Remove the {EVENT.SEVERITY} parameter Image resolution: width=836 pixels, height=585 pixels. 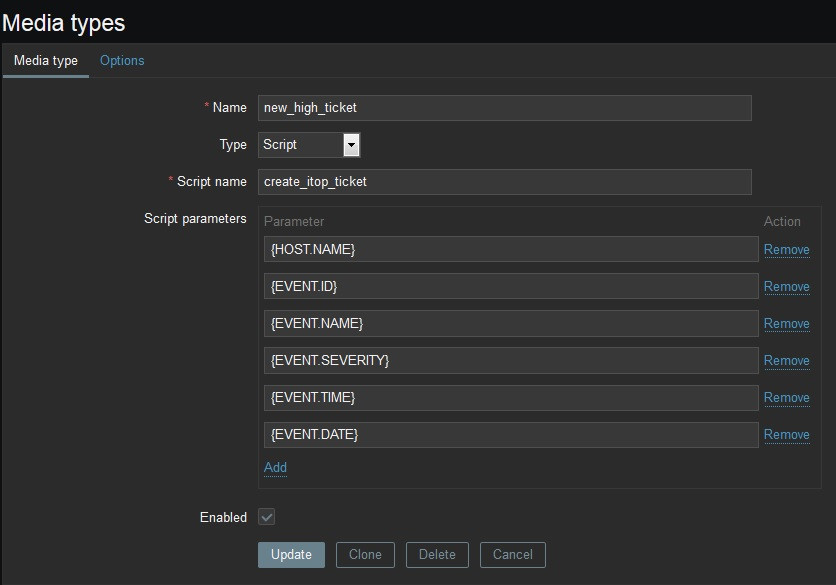786,361
